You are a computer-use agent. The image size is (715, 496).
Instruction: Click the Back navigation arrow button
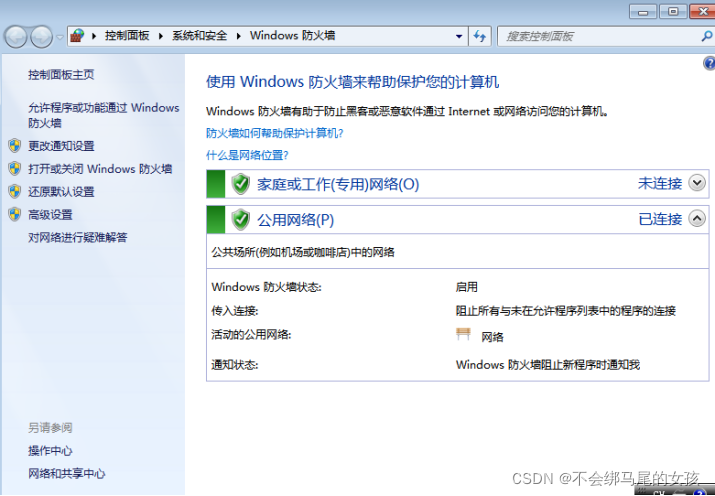[x=16, y=37]
